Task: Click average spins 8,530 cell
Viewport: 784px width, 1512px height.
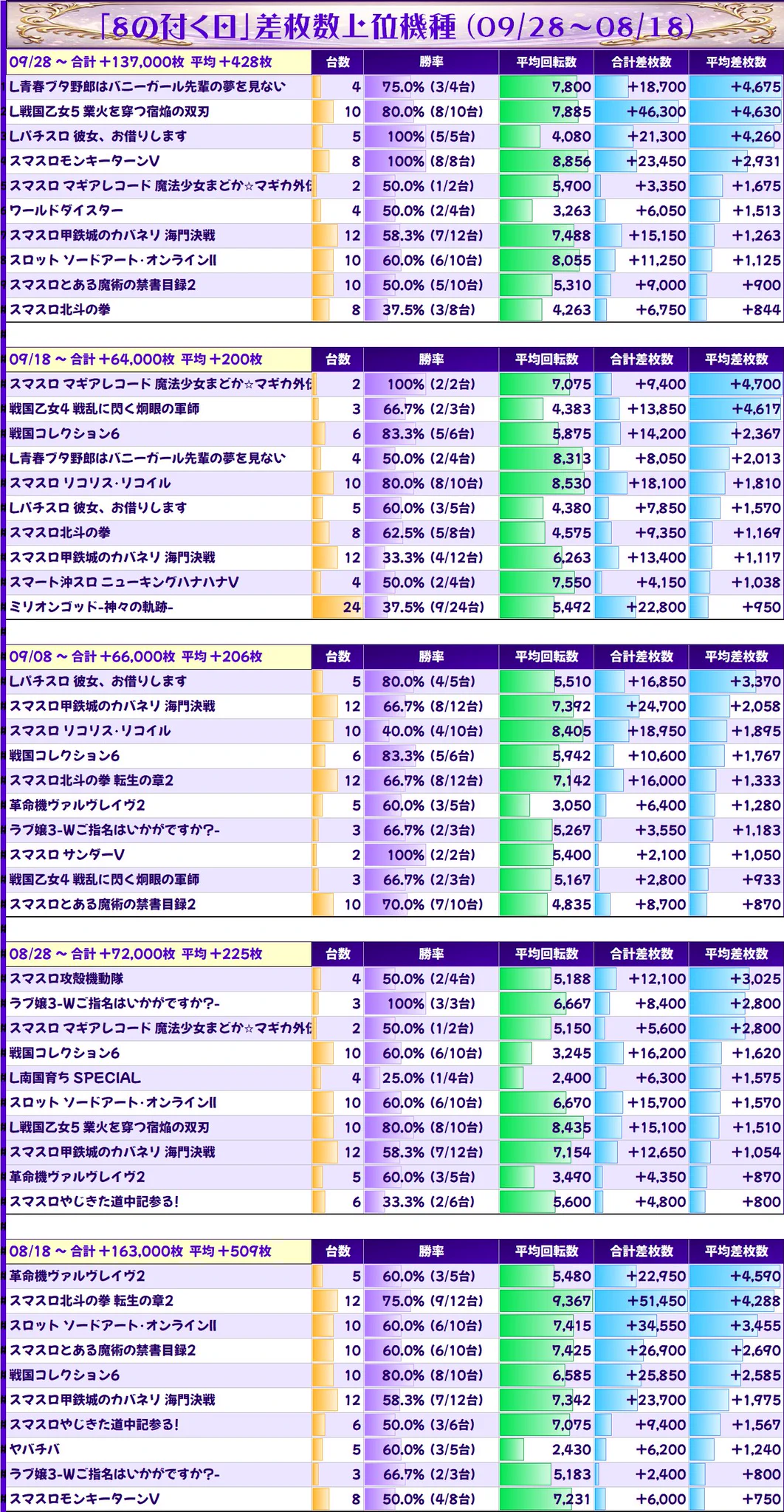Action: tap(546, 484)
